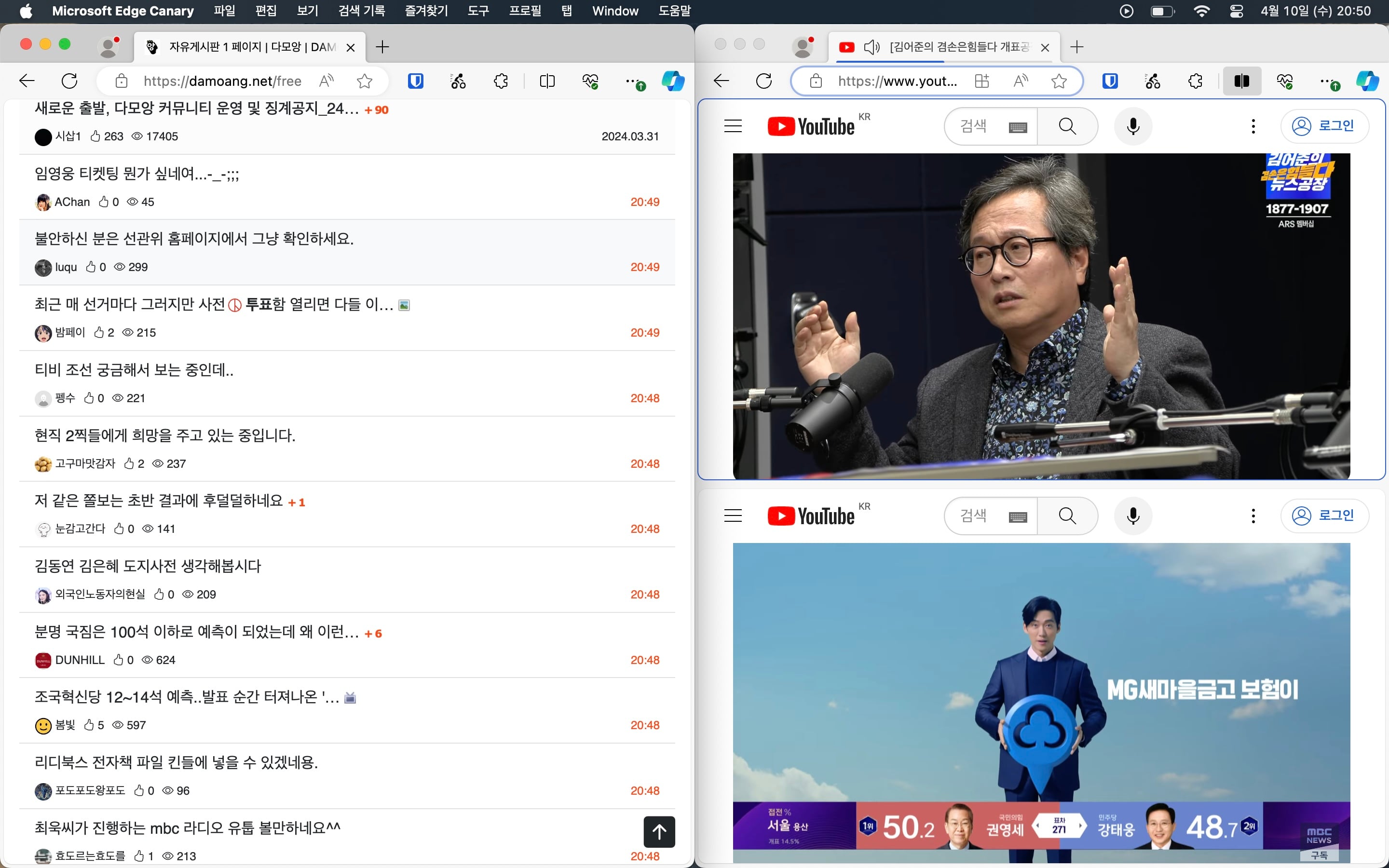Open 새로운 출발 다모앙 커뮤니티 공지 post
Viewport: 1389px width, 868px height.
197,108
